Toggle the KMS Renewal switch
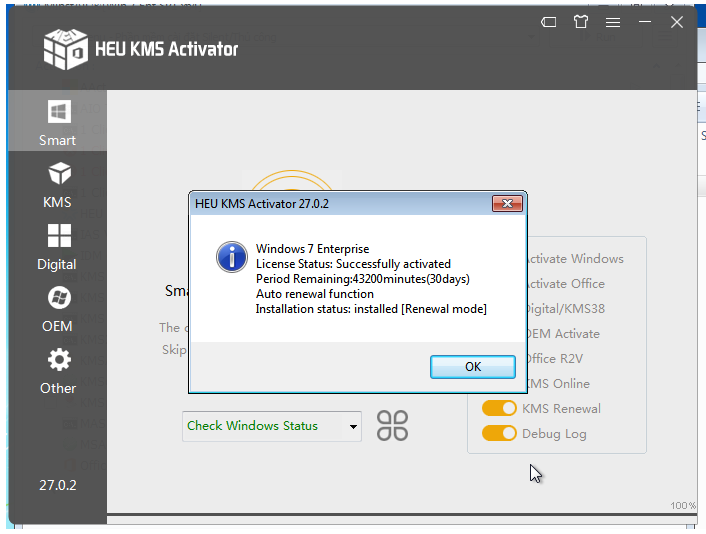This screenshot has height=534, width=706. [499, 408]
